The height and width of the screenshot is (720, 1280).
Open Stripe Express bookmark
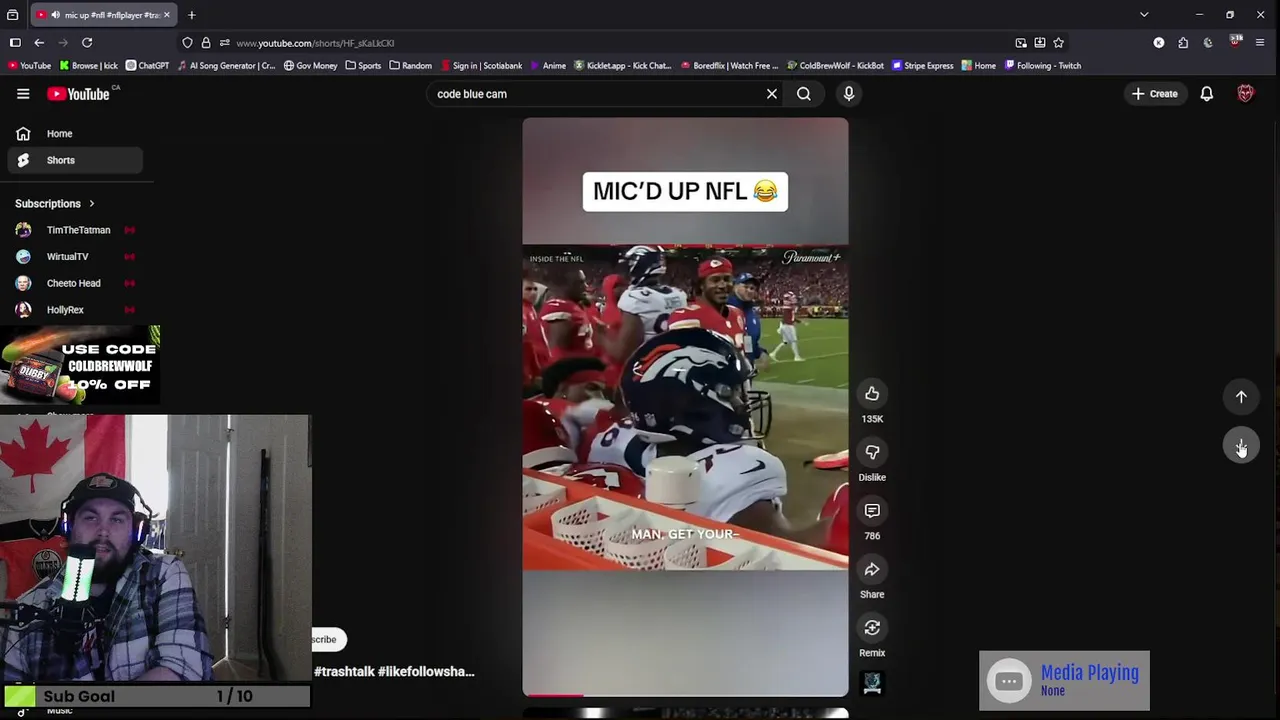click(x=922, y=66)
